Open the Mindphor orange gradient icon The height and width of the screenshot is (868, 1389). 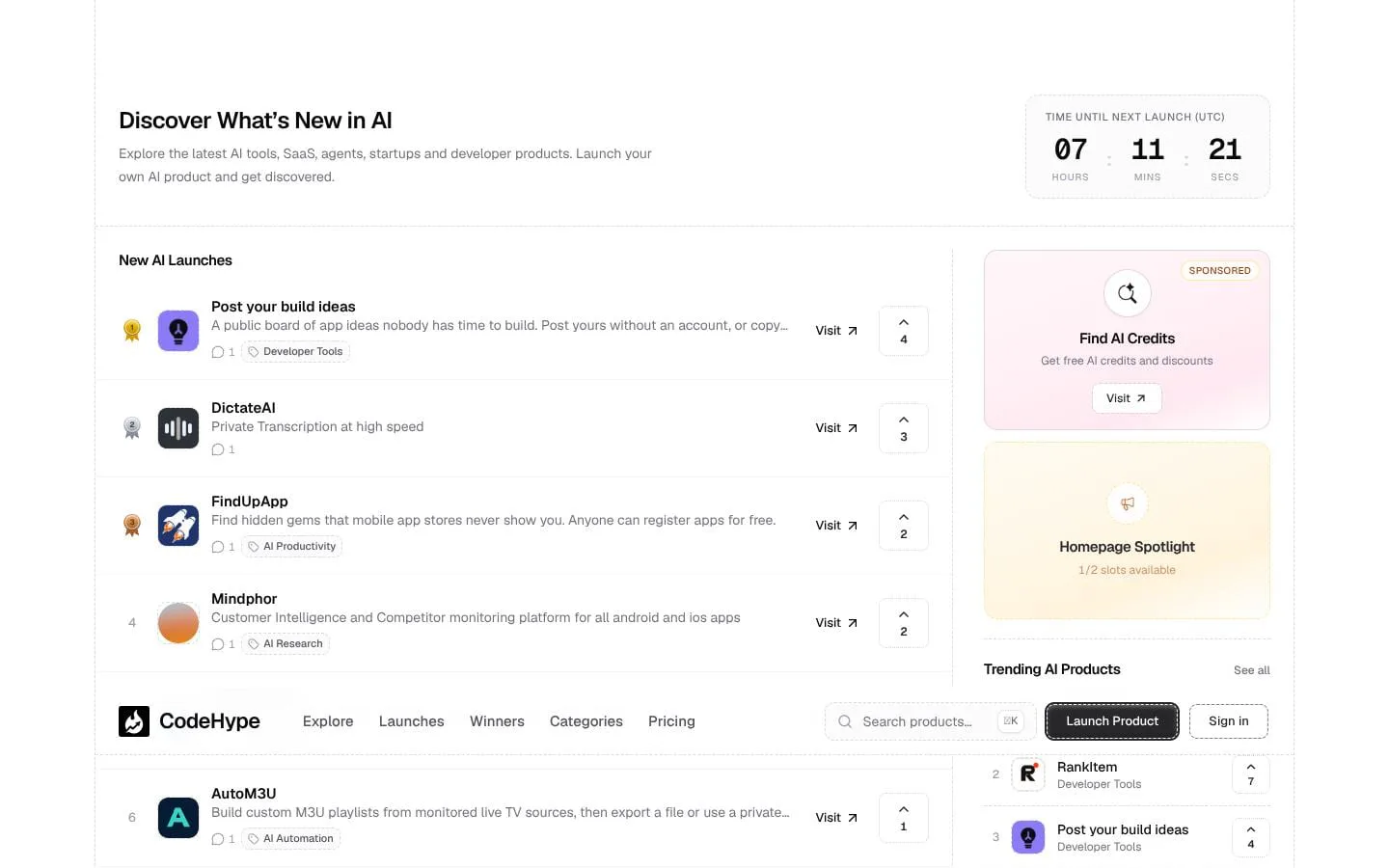178,623
